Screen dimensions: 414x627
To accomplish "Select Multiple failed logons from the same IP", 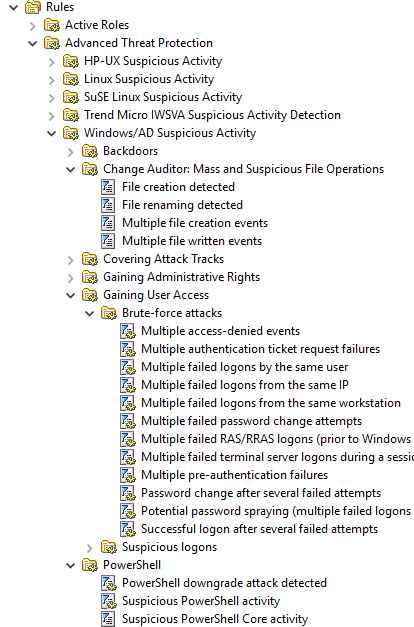I will tap(245, 385).
